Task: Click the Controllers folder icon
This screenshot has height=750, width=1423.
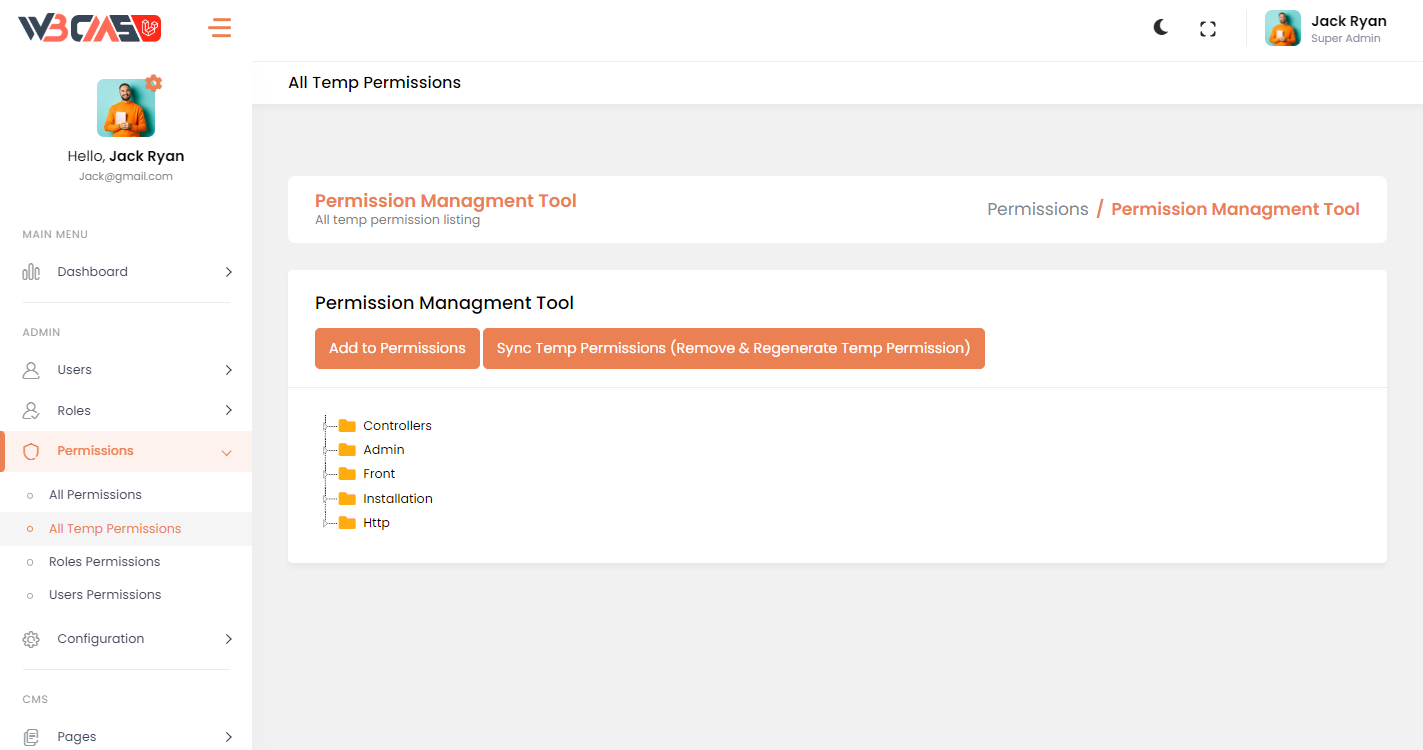Action: click(x=347, y=426)
